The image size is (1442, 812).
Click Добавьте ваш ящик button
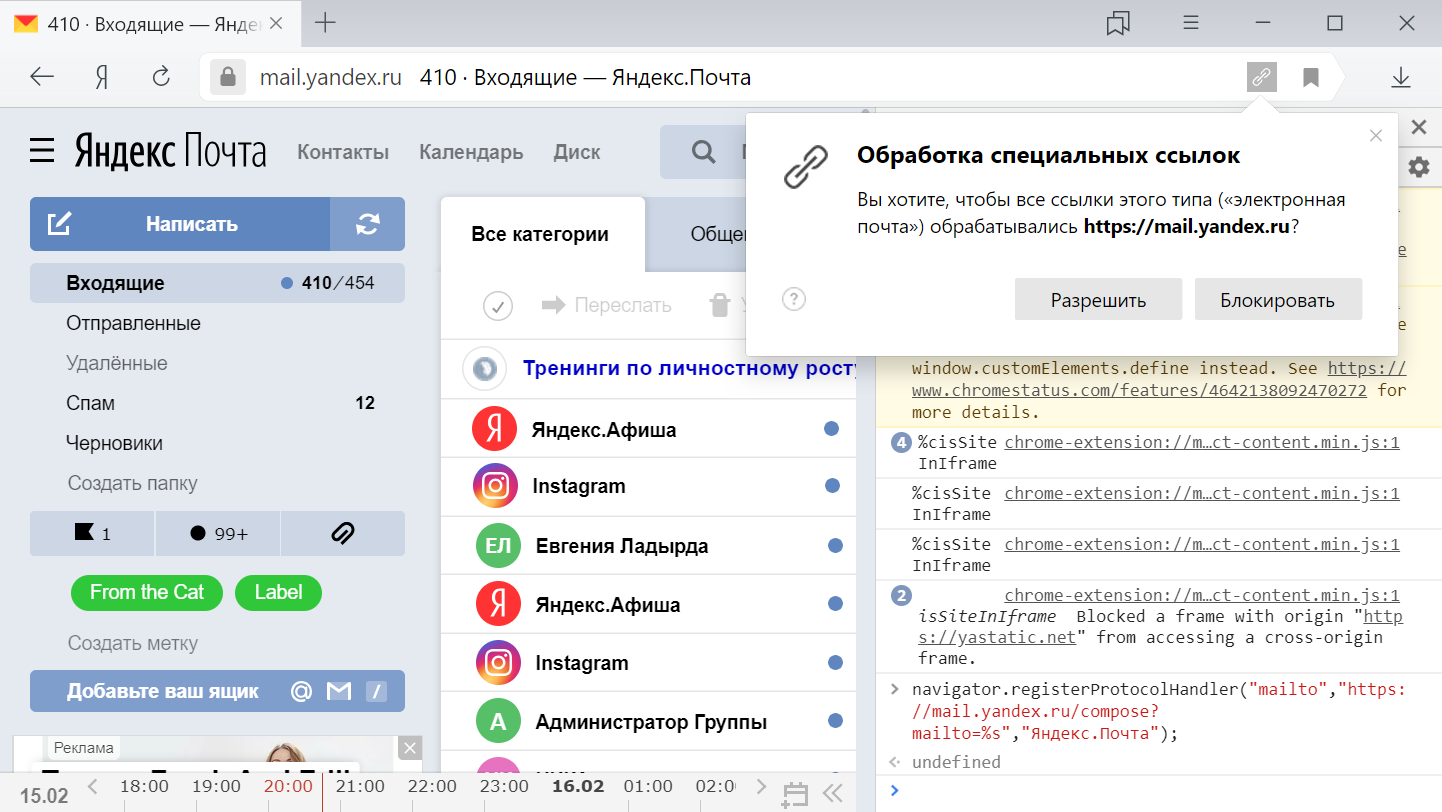[x=217, y=691]
